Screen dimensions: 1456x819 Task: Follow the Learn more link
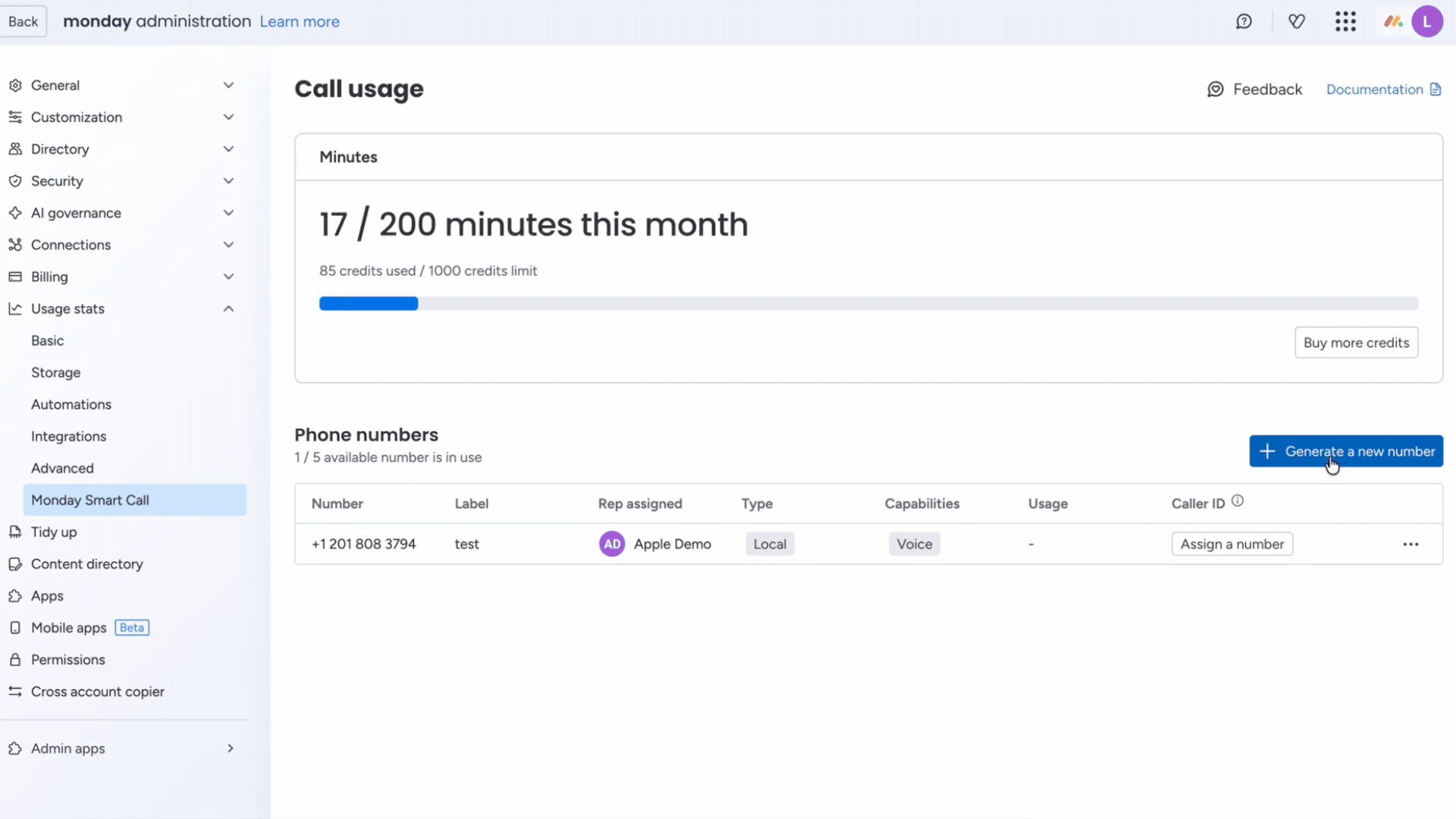click(300, 22)
